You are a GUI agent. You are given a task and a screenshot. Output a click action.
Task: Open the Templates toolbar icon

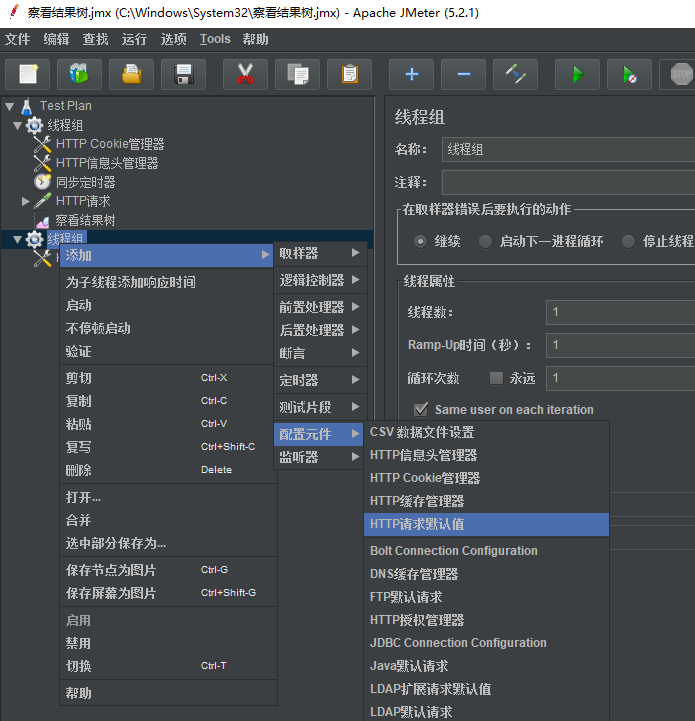click(x=80, y=74)
